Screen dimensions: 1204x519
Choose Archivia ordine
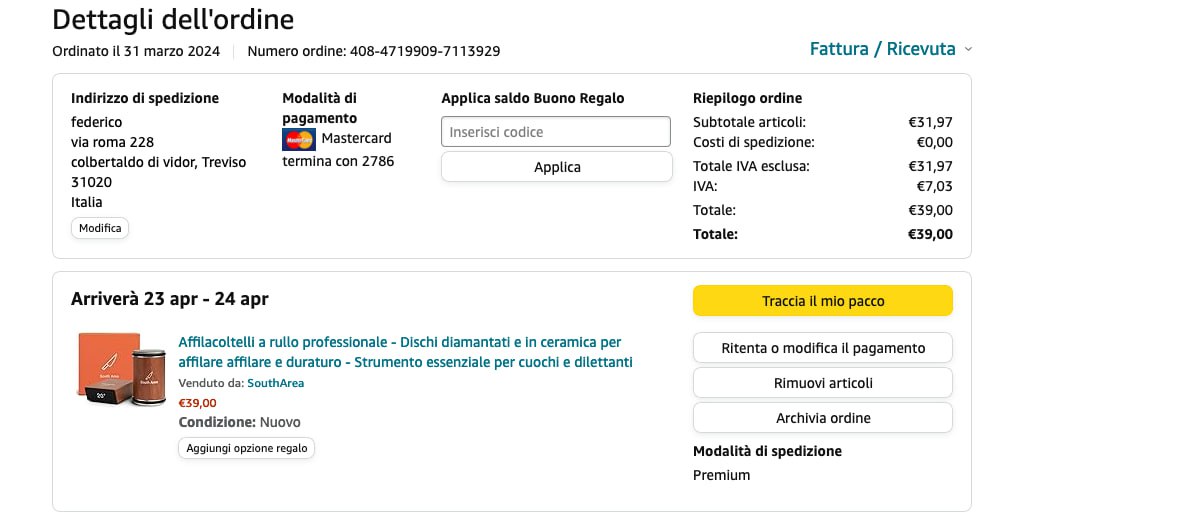(x=822, y=418)
